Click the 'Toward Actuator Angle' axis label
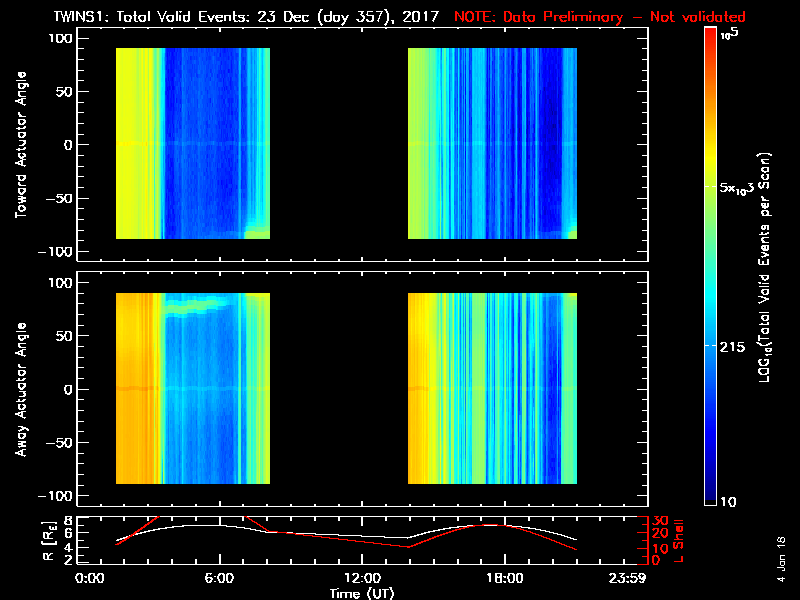 (21, 145)
